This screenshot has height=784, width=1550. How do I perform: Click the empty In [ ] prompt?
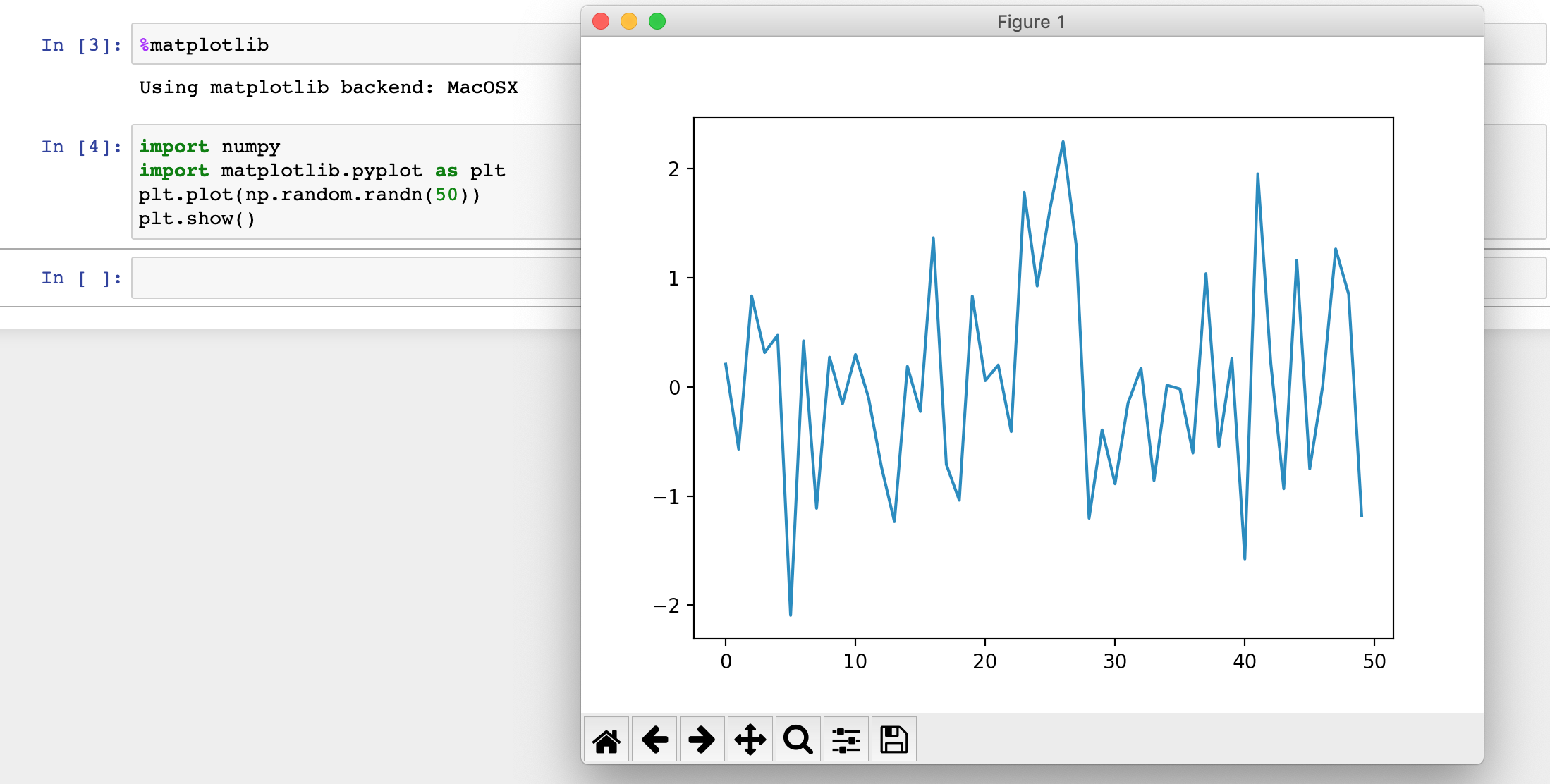pyautogui.click(x=81, y=278)
